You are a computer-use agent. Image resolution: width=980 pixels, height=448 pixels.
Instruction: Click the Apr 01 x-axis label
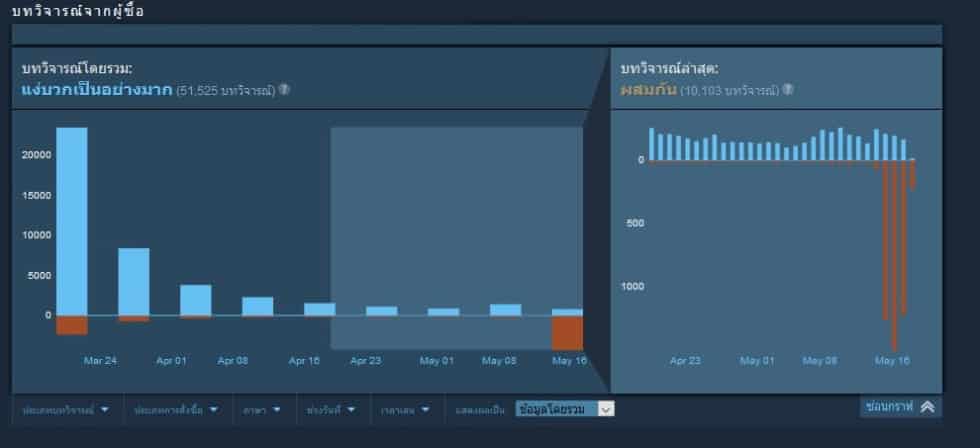(x=171, y=361)
